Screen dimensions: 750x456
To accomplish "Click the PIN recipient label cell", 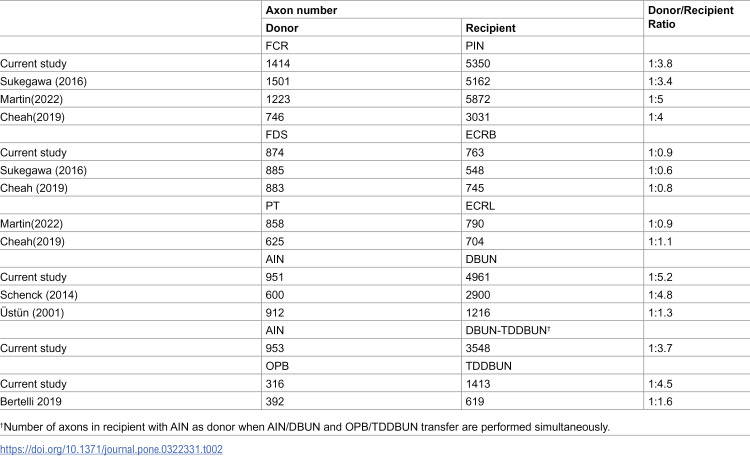I will click(x=474, y=46).
